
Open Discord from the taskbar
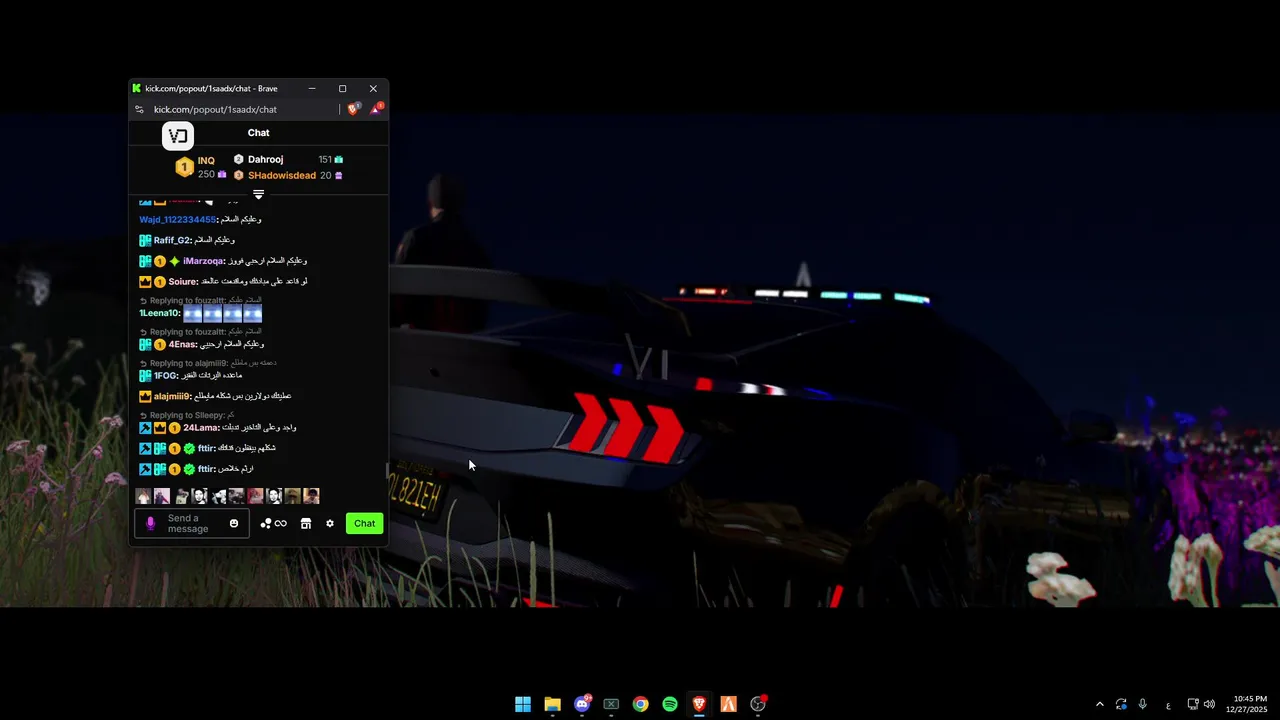click(x=582, y=704)
